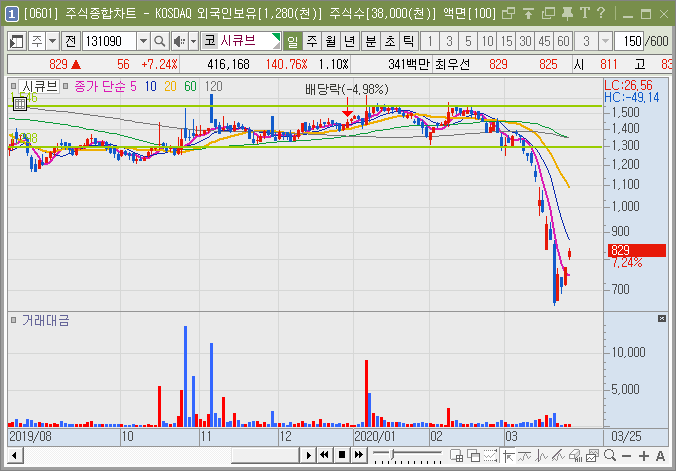Expand the interval dropdown next to 3

(x=605, y=41)
